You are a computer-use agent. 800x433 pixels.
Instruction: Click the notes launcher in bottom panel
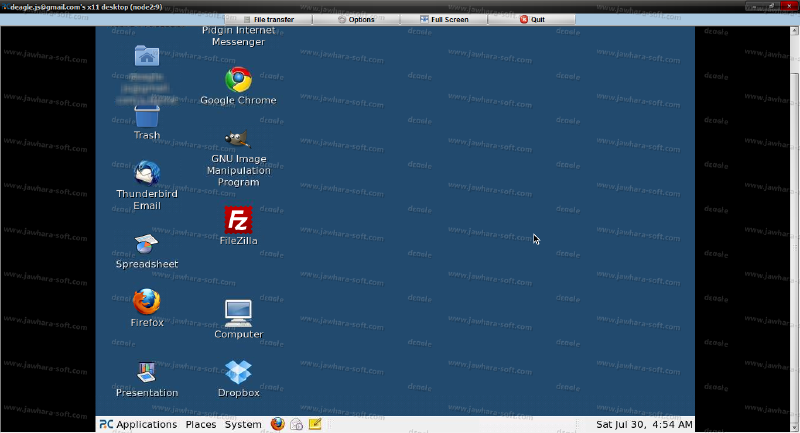315,424
